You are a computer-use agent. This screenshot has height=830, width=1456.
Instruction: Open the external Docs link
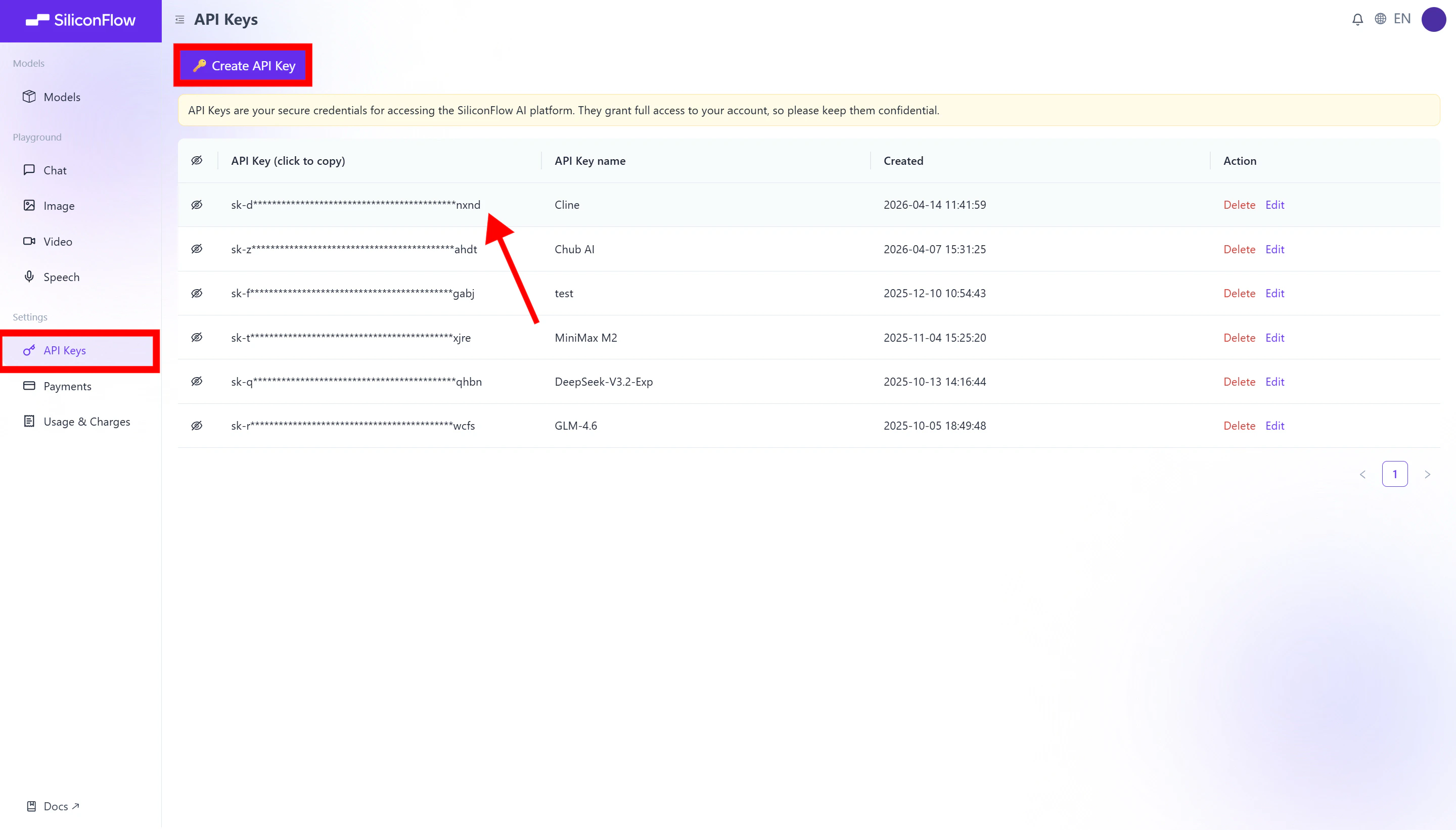pyautogui.click(x=55, y=806)
